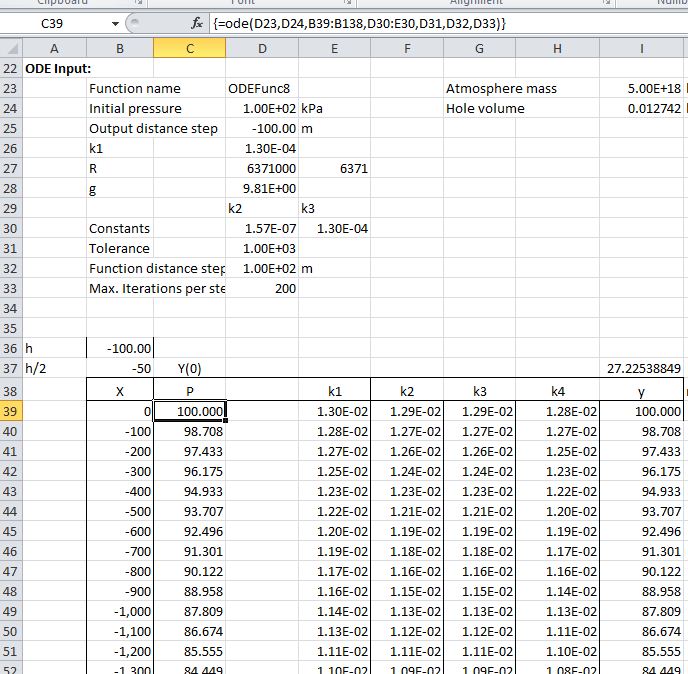
Task: Select column I header
Action: [x=641, y=48]
